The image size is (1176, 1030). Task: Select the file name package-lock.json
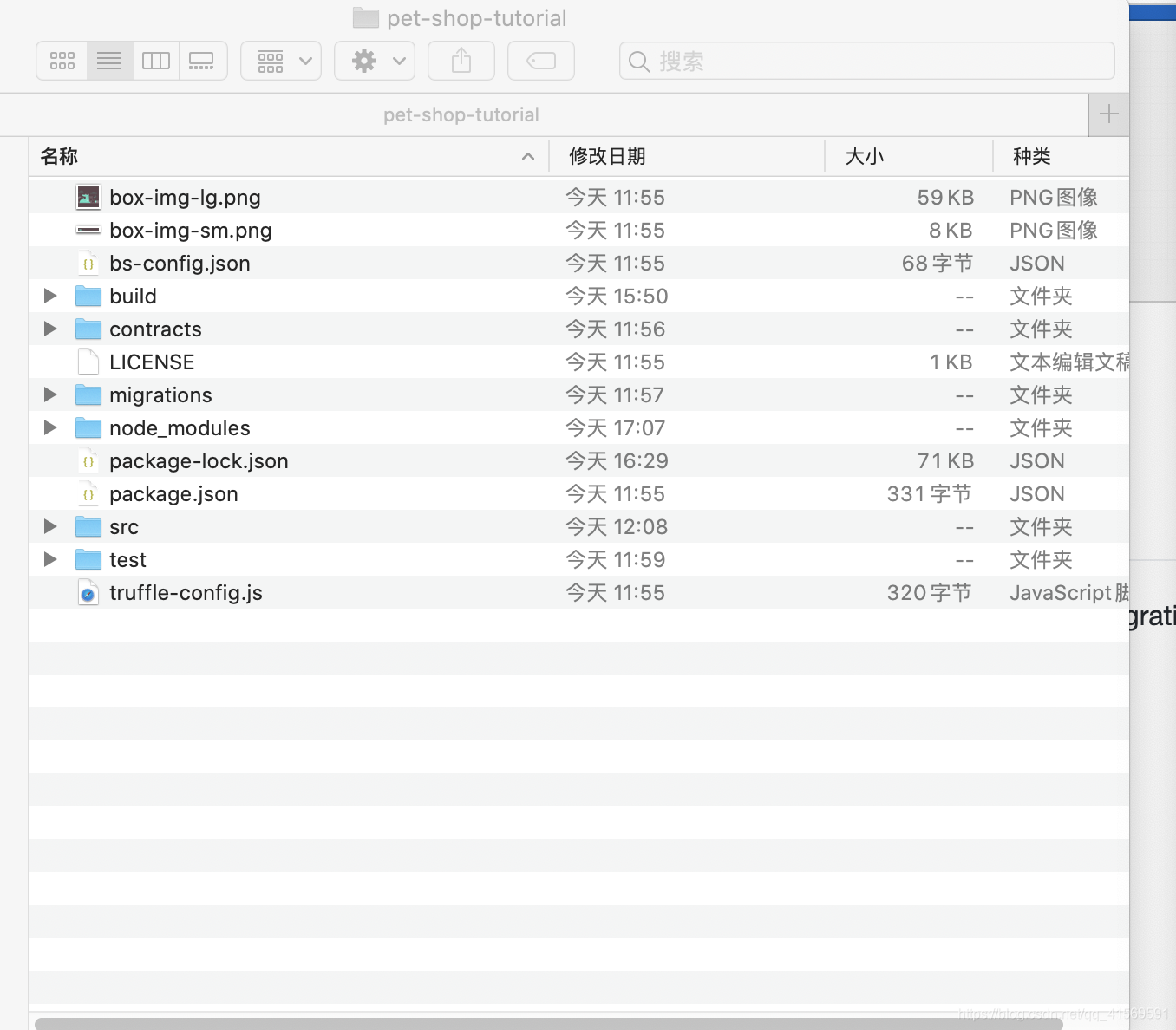coord(199,461)
